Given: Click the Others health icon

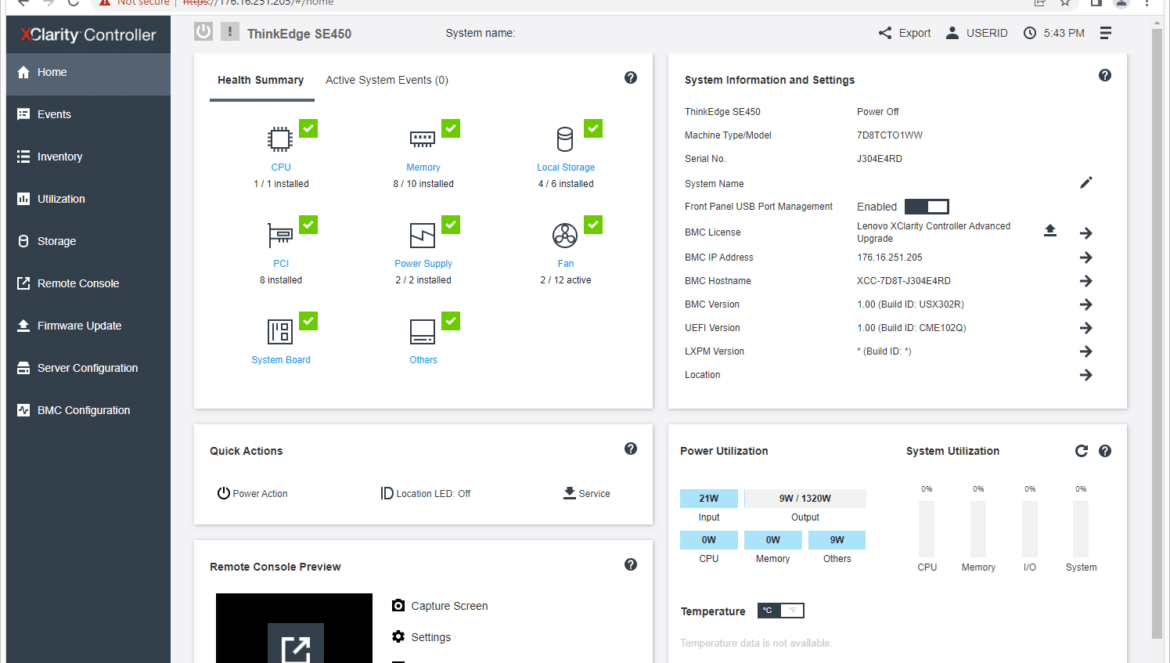Looking at the screenshot, I should pyautogui.click(x=422, y=332).
